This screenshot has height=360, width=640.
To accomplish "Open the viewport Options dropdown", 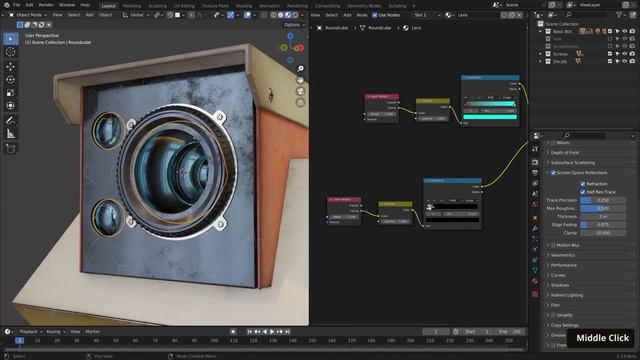I will pyautogui.click(x=294, y=25).
